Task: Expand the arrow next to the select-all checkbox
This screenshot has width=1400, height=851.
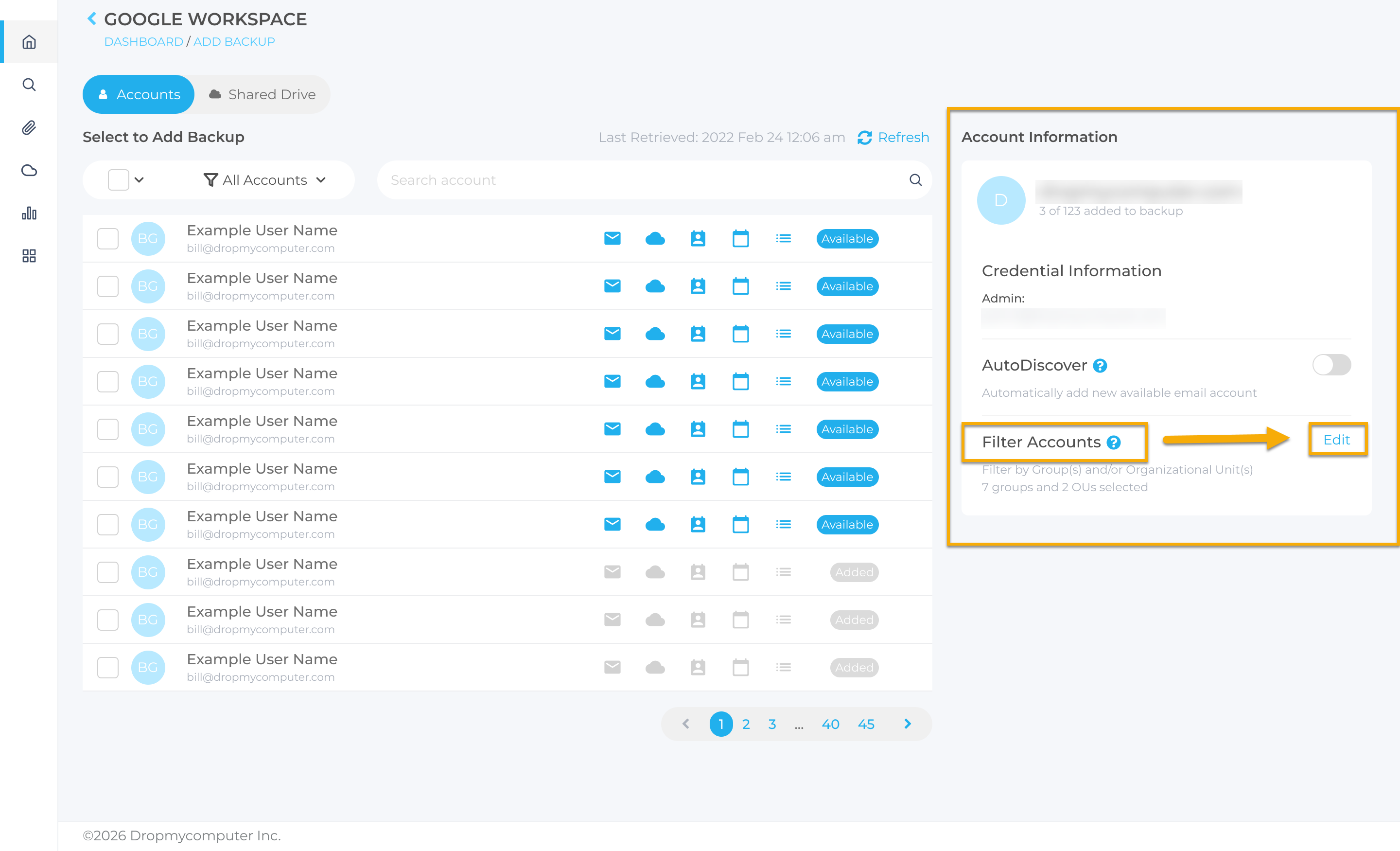Action: point(139,179)
